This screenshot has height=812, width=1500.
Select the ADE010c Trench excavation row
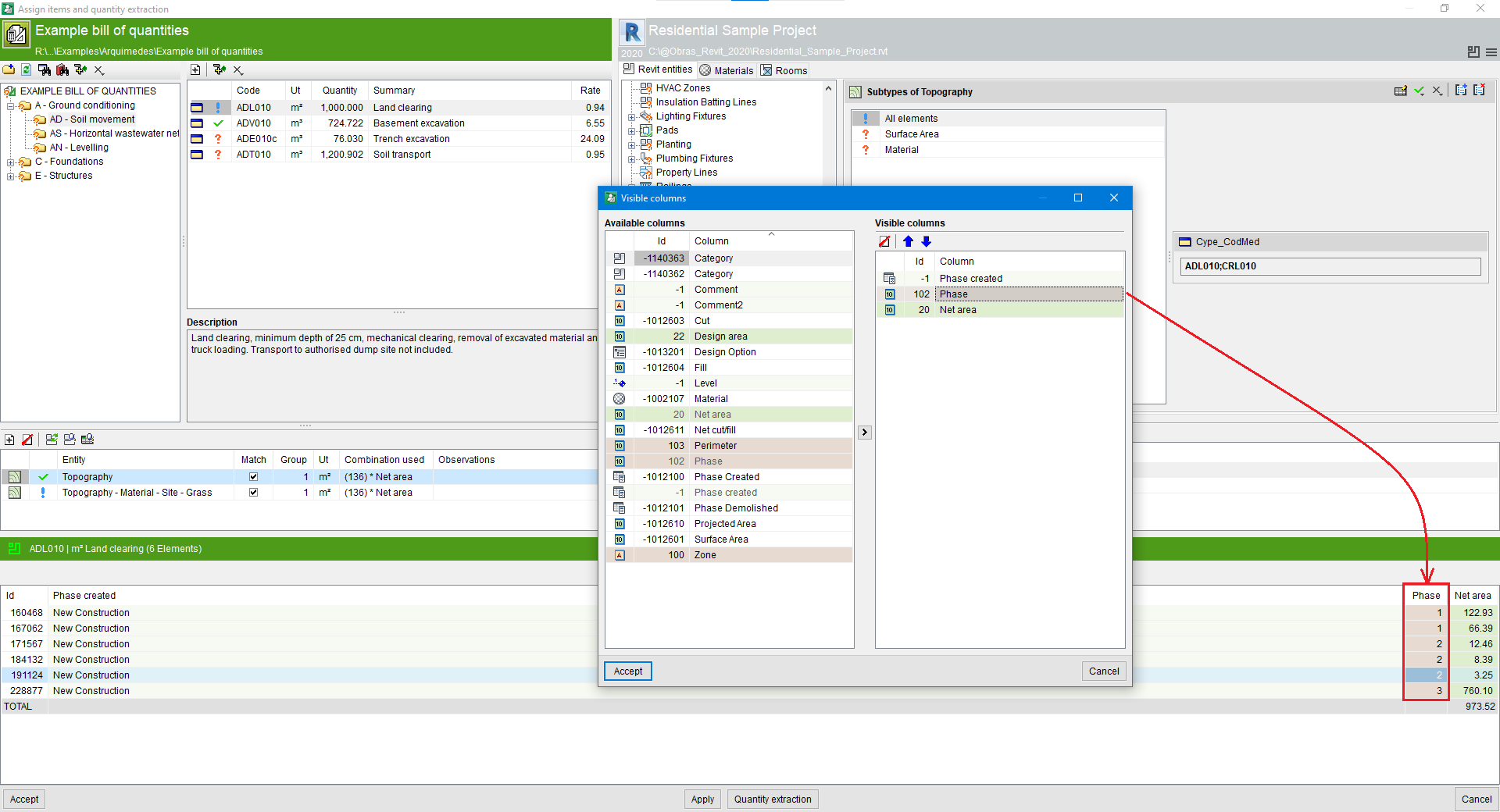398,139
